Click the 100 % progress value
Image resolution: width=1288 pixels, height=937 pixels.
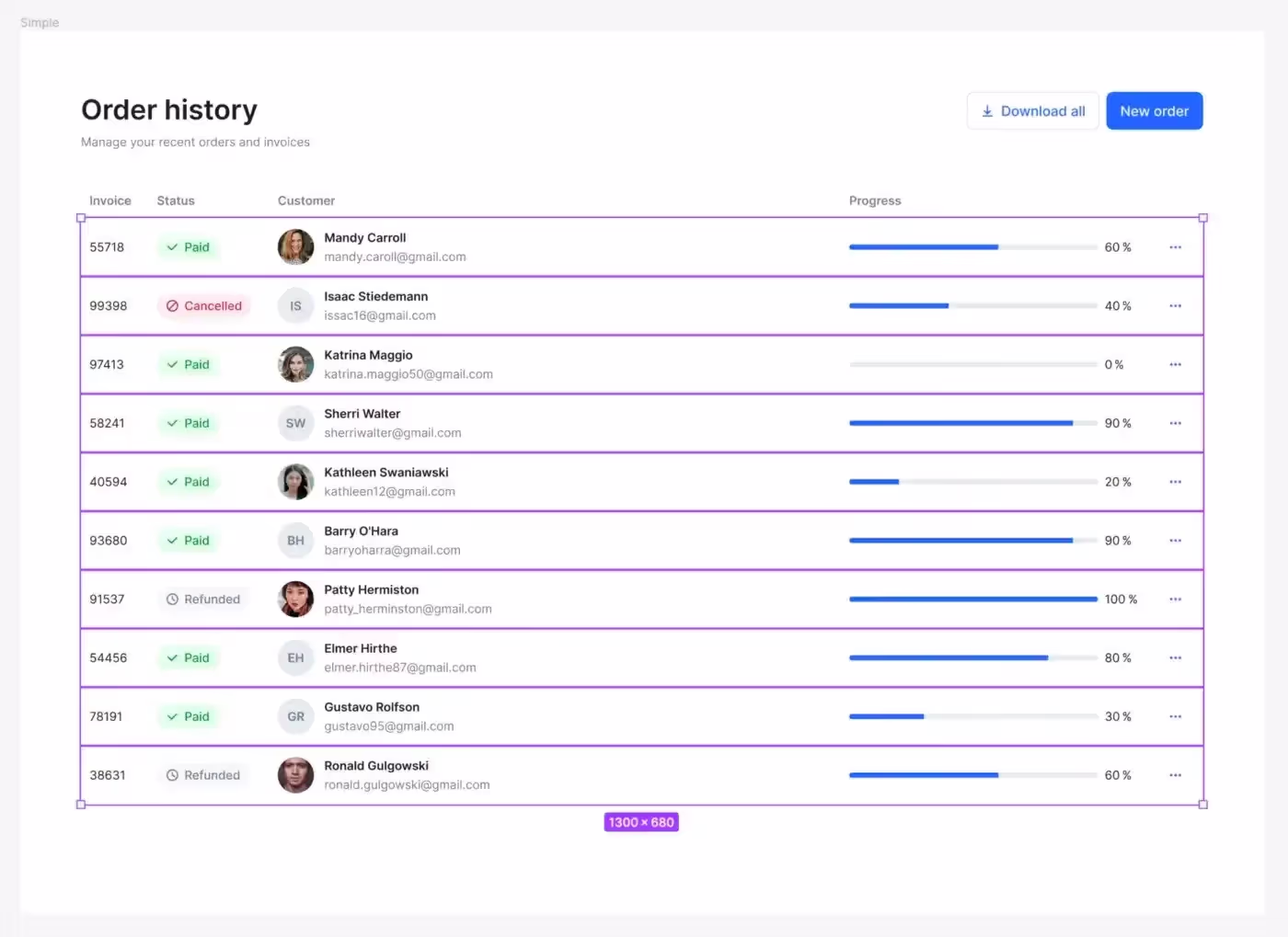point(1121,600)
